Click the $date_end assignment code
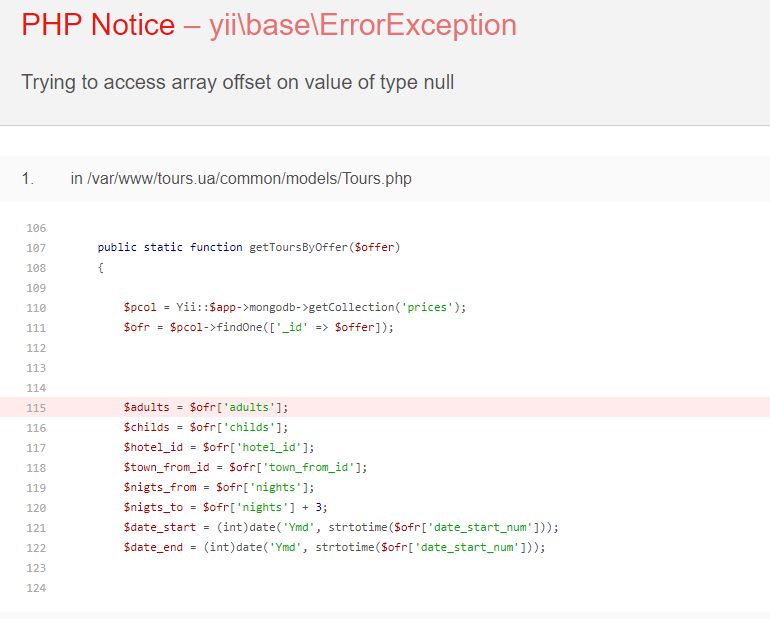The height and width of the screenshot is (619, 770). click(x=335, y=547)
